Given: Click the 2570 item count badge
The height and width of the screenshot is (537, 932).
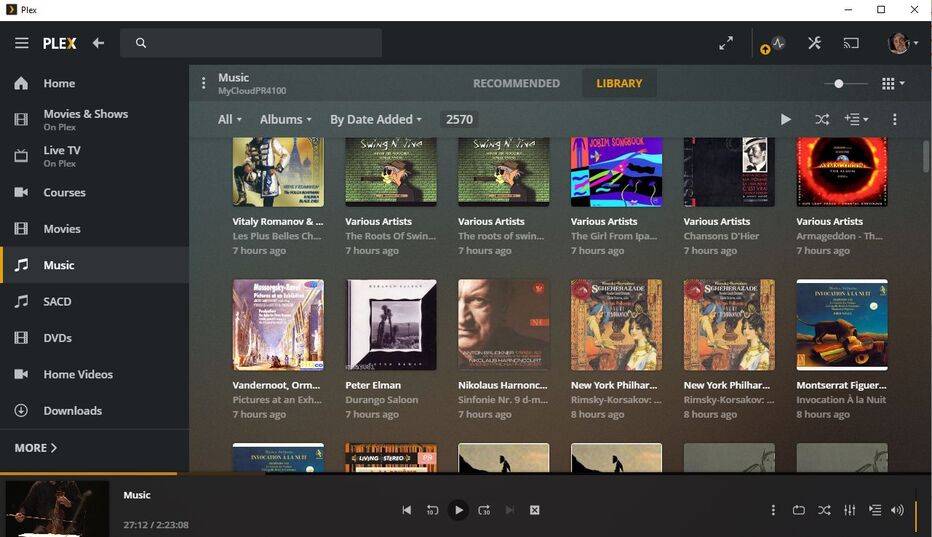Looking at the screenshot, I should click(x=459, y=120).
